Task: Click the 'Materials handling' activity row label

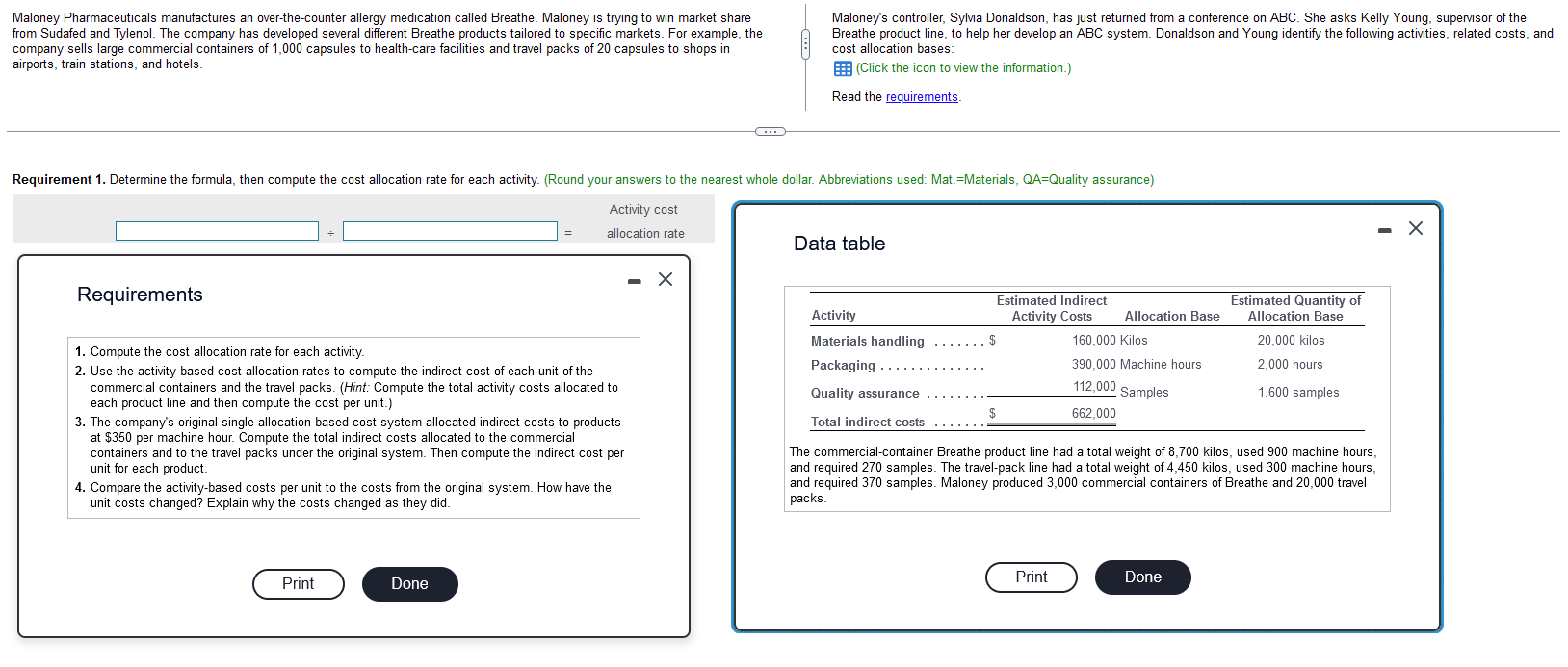Action: 867,341
